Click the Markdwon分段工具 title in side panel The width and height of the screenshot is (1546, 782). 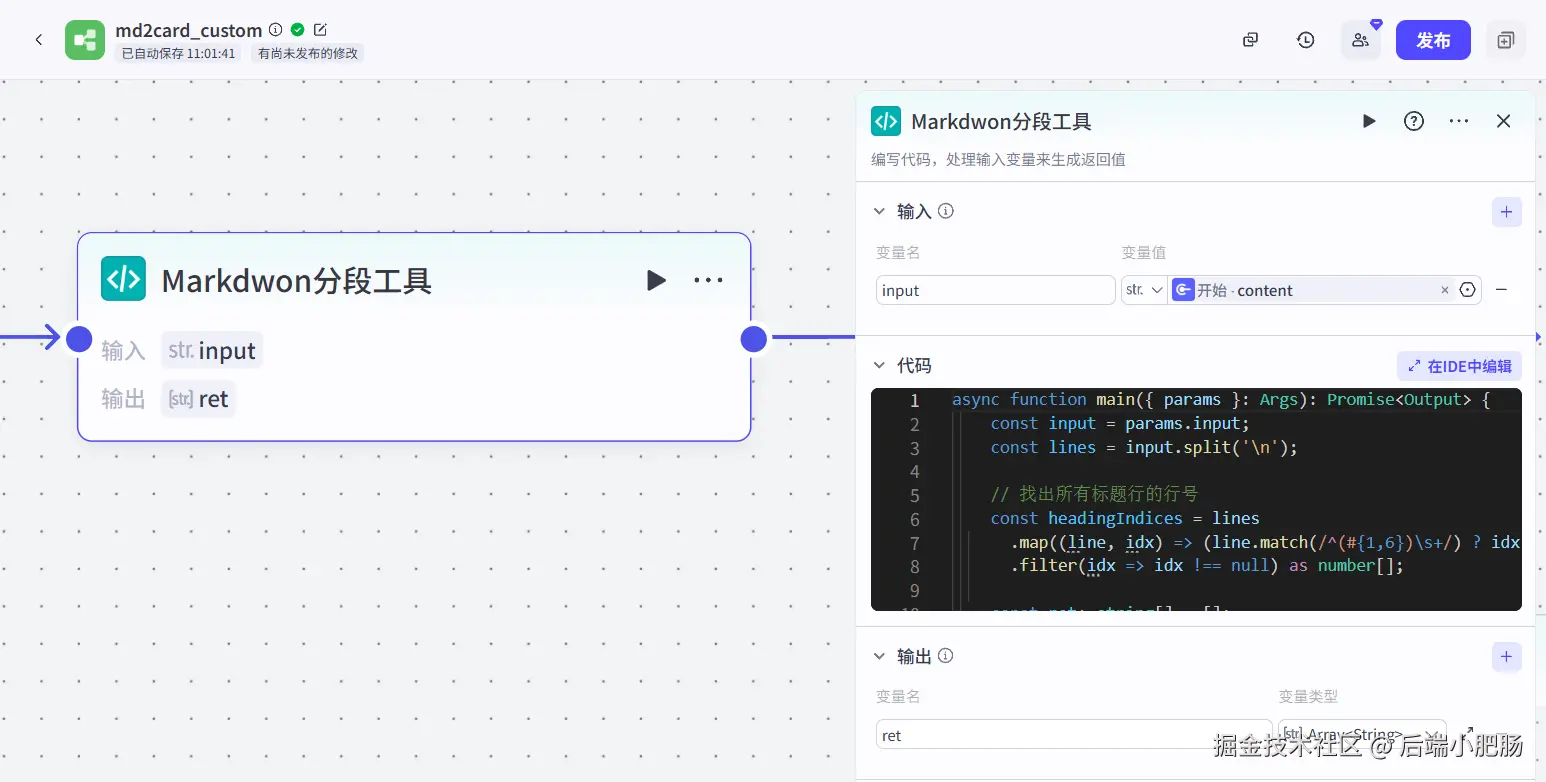[1001, 122]
